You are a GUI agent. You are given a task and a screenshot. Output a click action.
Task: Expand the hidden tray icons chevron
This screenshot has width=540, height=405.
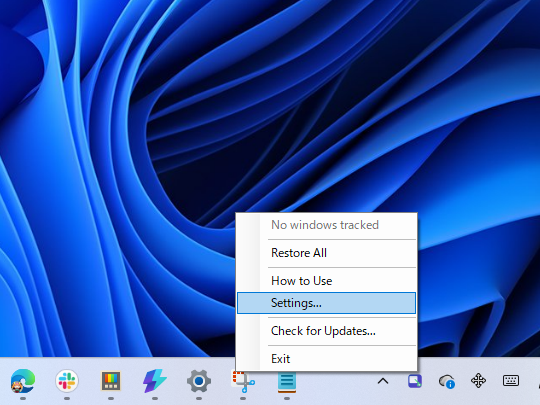tap(383, 381)
